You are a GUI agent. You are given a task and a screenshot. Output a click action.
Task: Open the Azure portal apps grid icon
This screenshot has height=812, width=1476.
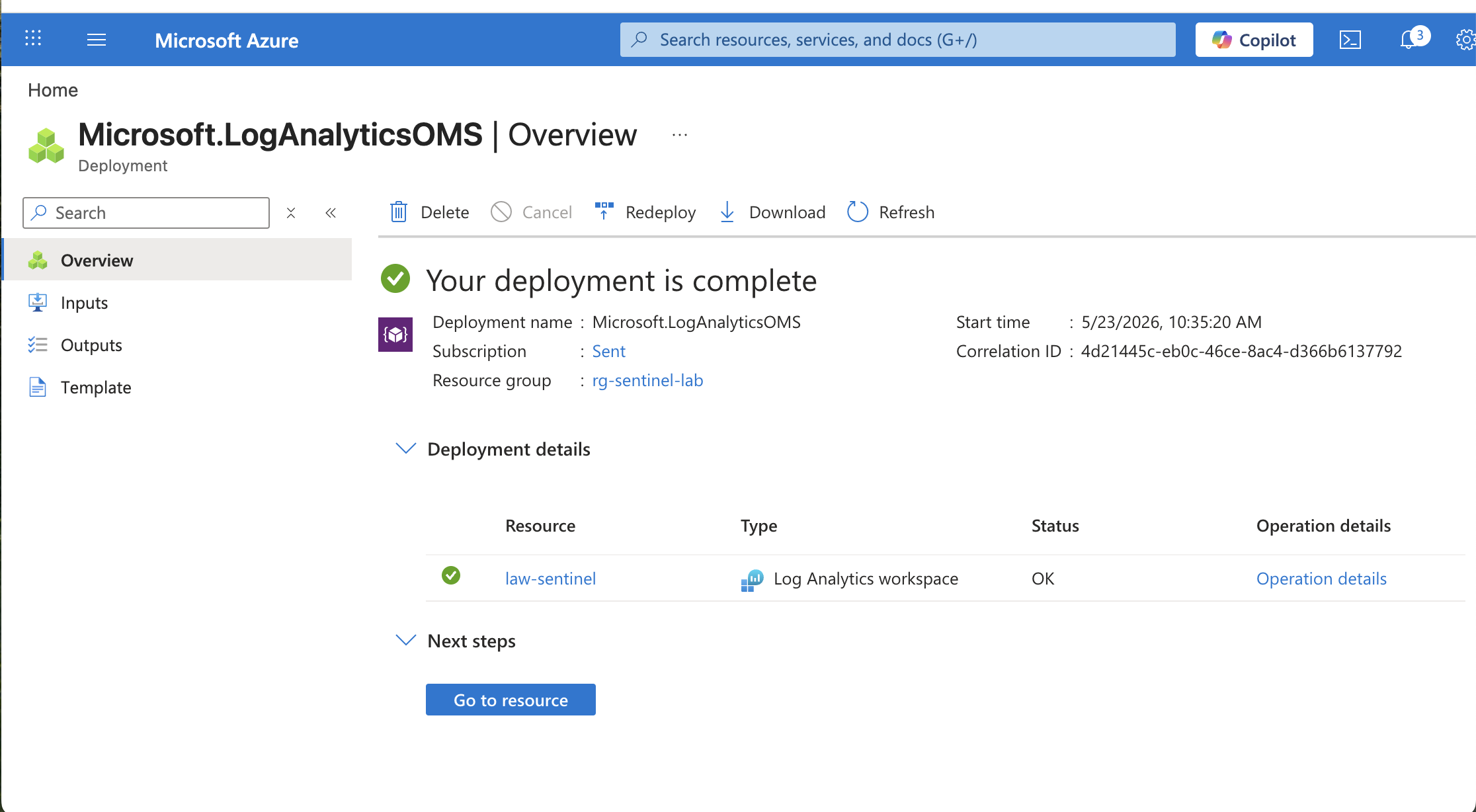click(x=33, y=38)
